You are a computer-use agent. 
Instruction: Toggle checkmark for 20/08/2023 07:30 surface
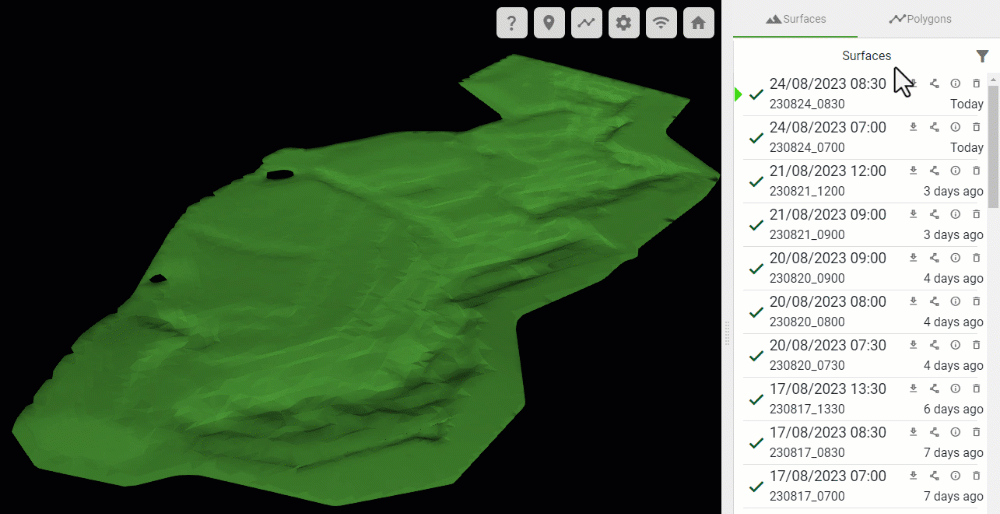tap(756, 356)
